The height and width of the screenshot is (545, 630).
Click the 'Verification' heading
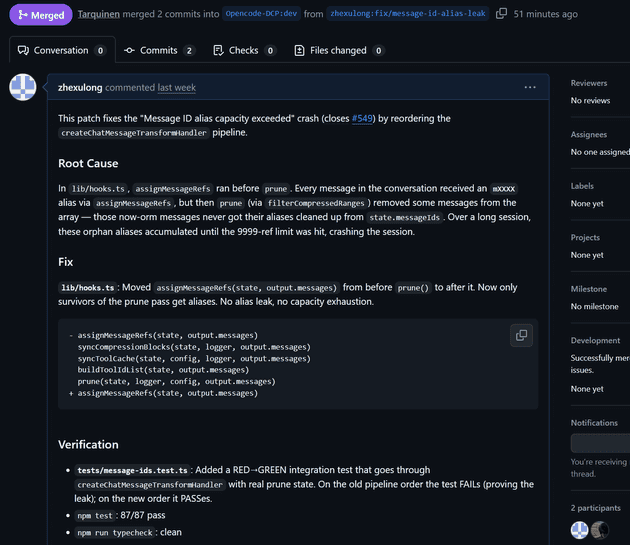[x=88, y=445]
